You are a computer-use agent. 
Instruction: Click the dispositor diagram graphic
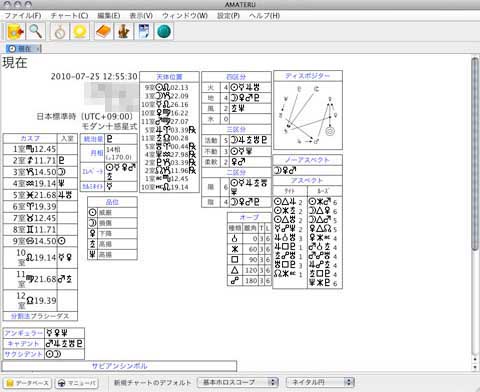click(x=308, y=115)
